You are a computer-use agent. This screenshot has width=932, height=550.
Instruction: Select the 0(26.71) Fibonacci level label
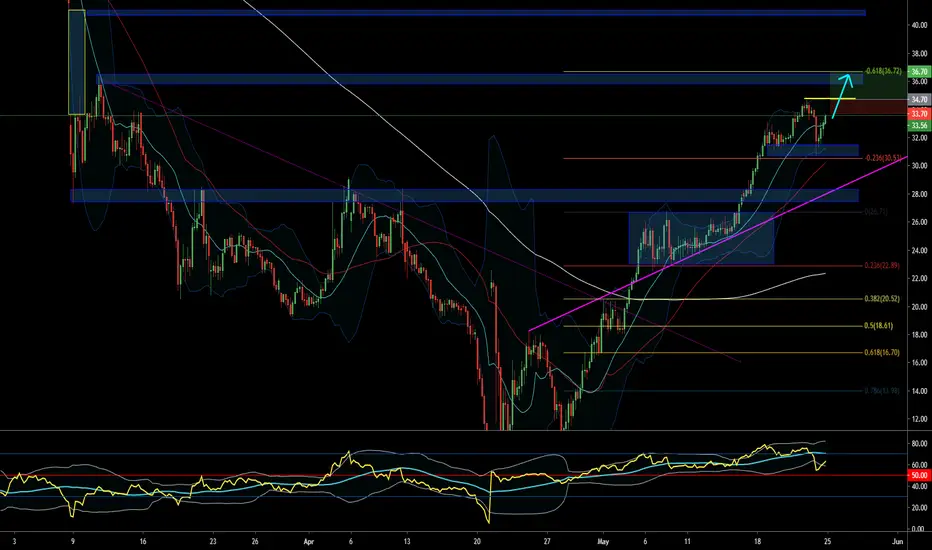point(876,212)
